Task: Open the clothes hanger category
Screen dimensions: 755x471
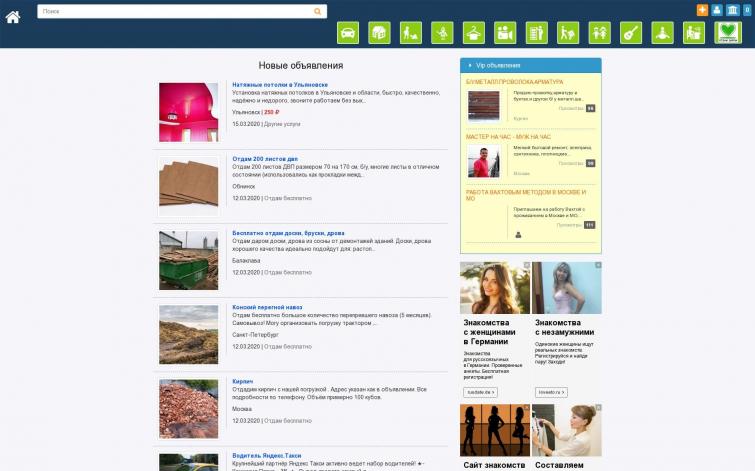Action: (474, 33)
